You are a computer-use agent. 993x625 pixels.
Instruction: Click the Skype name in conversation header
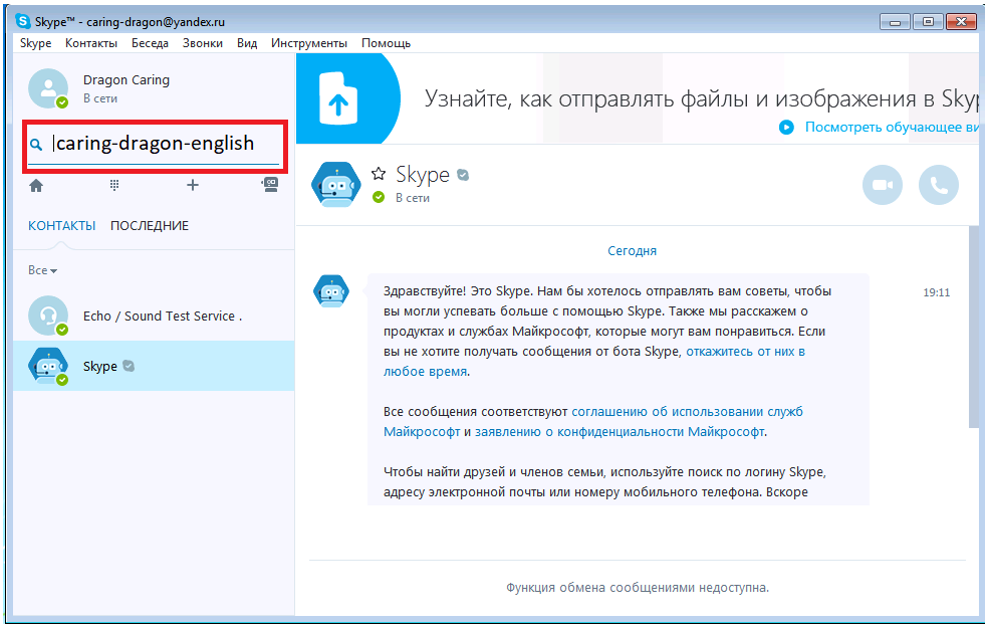pyautogui.click(x=422, y=174)
